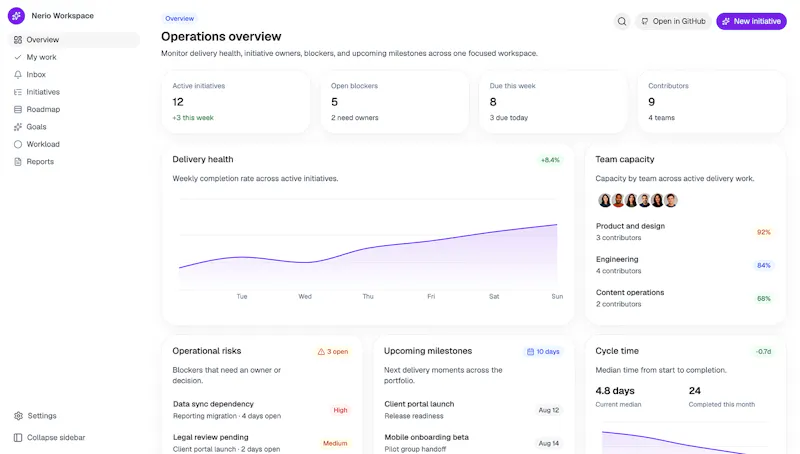
Task: Click the Roadmap sidebar icon
Action: pos(18,110)
